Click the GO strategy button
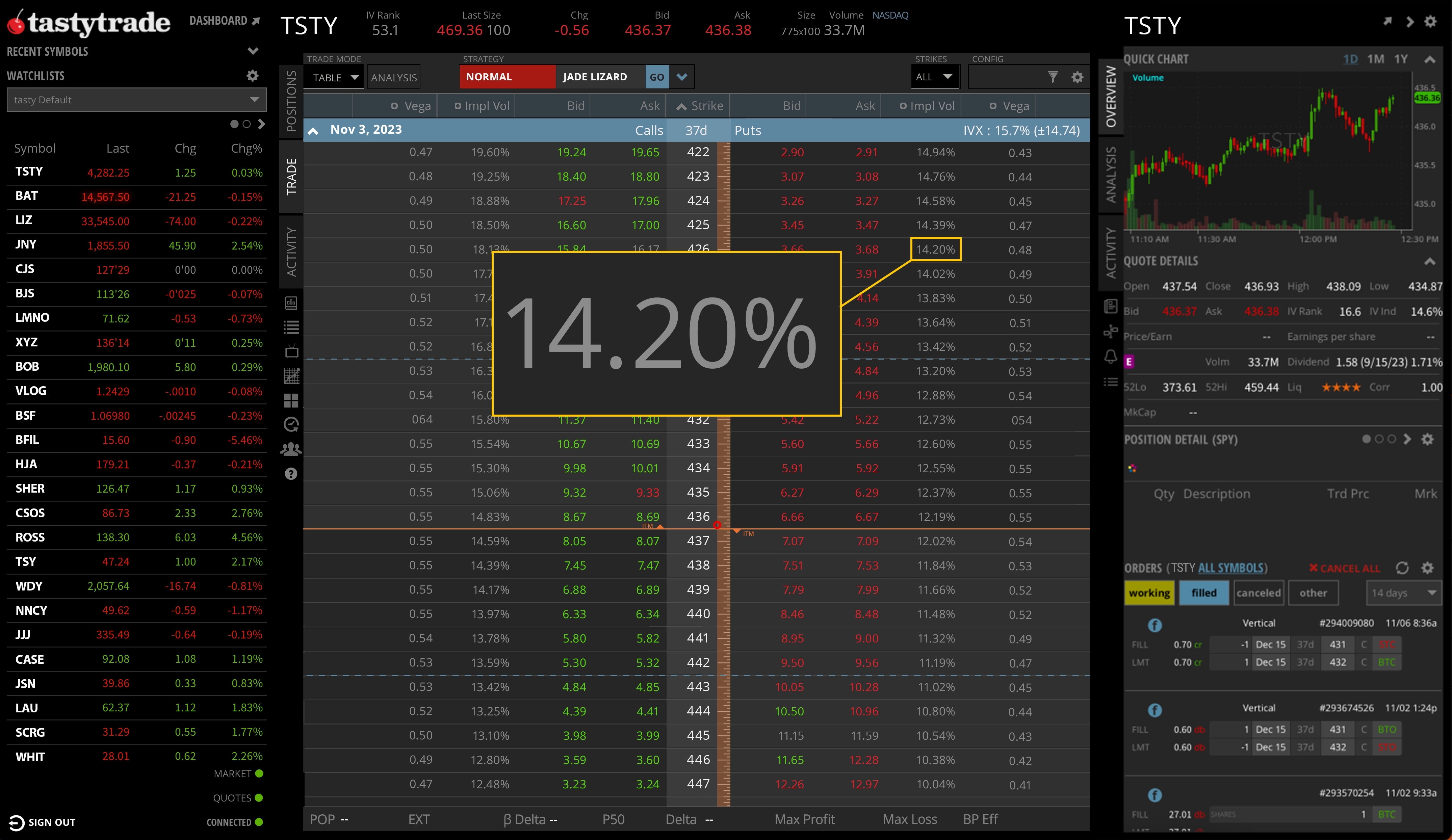The height and width of the screenshot is (840, 1452). coord(657,77)
